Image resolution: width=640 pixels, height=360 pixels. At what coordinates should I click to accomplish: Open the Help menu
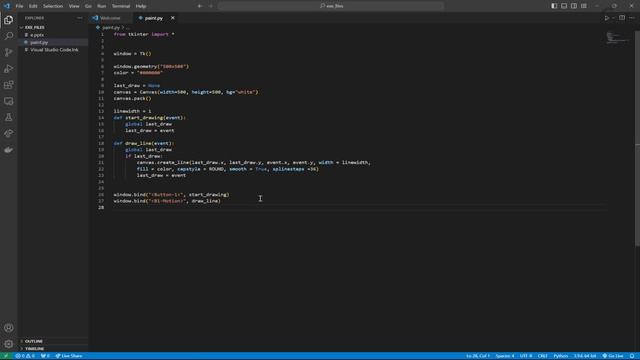click(x=141, y=6)
